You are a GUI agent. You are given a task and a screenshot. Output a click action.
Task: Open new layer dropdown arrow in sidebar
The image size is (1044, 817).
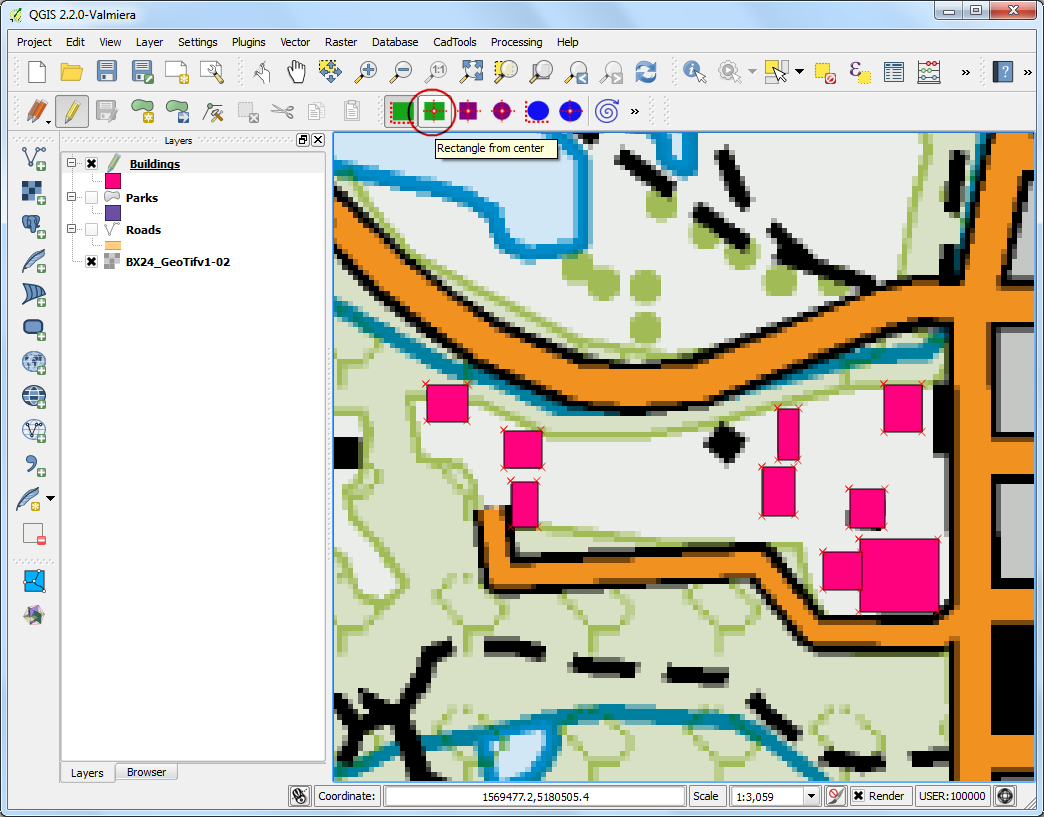(51, 498)
